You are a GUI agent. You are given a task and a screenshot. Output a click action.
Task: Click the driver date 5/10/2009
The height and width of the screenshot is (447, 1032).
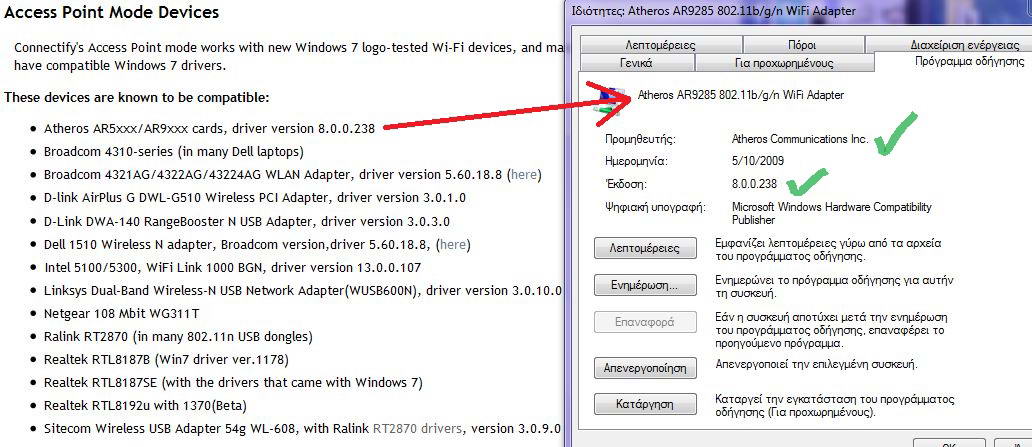[x=758, y=161]
